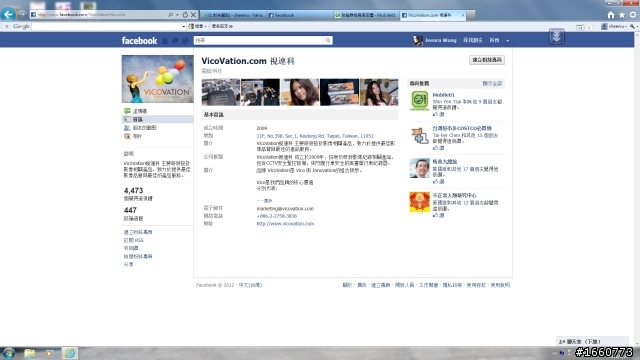This screenshot has width=640, height=360.
Task: Open the Jeenru Wang profile link
Action: tap(440, 40)
